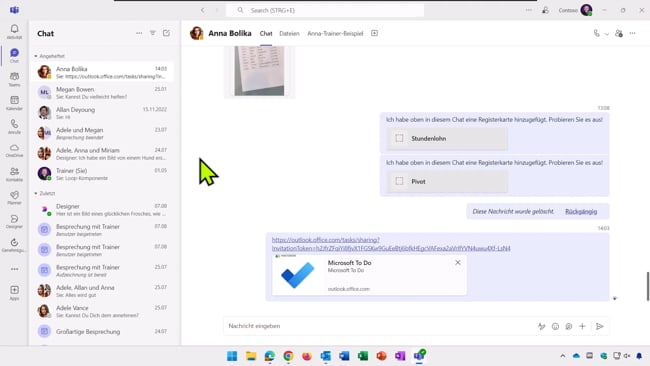Open Megan Bowen chat

tap(102, 92)
